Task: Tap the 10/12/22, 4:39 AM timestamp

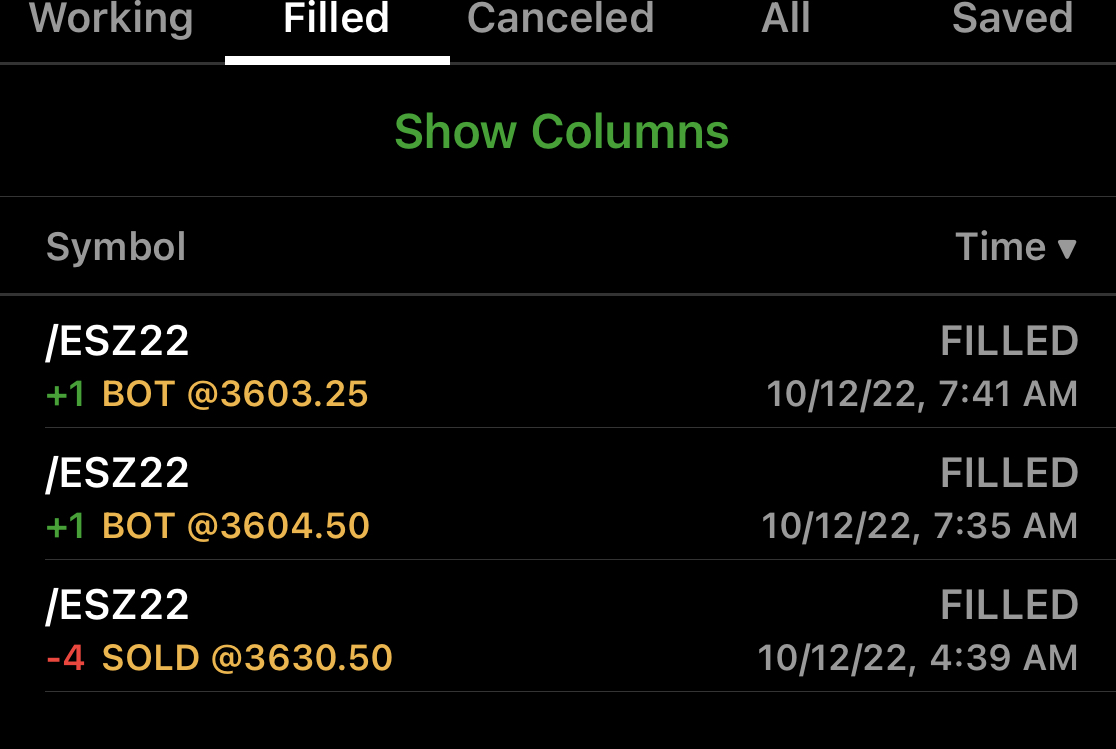Action: tap(917, 658)
